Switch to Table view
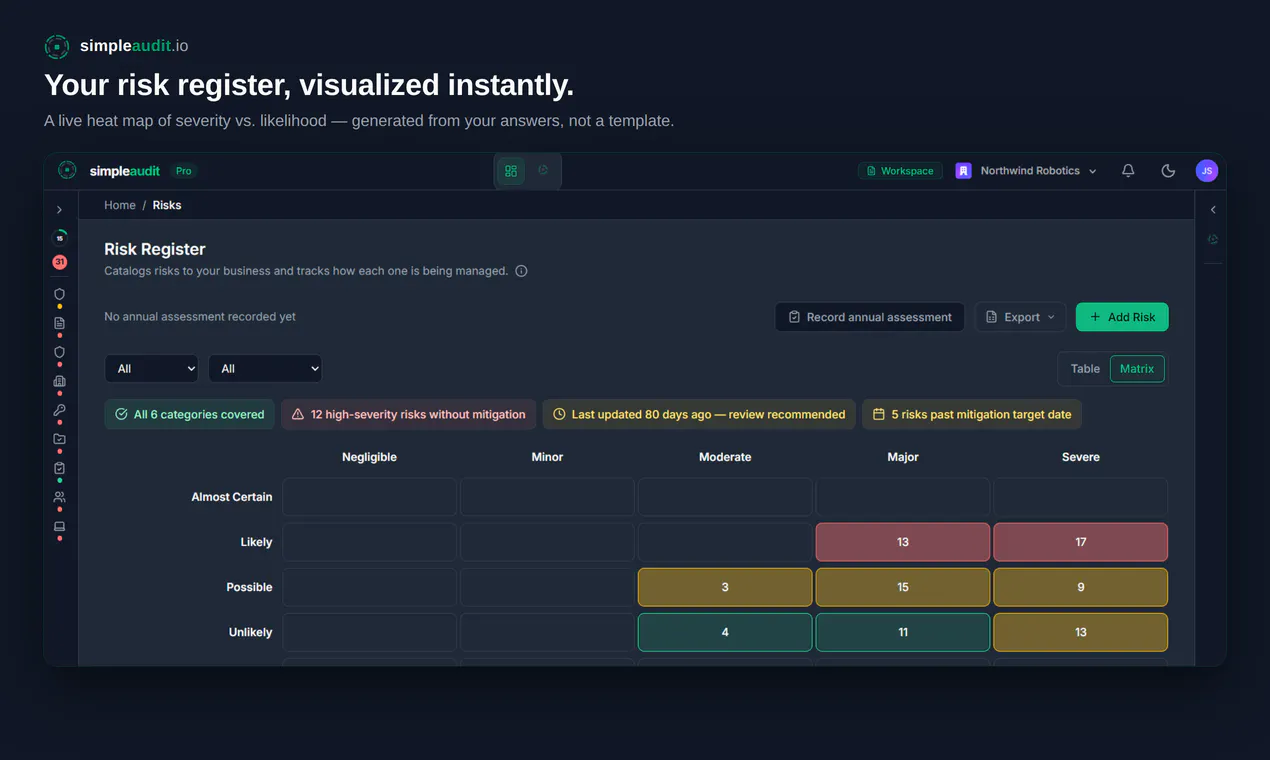Image resolution: width=1270 pixels, height=760 pixels. click(1085, 369)
